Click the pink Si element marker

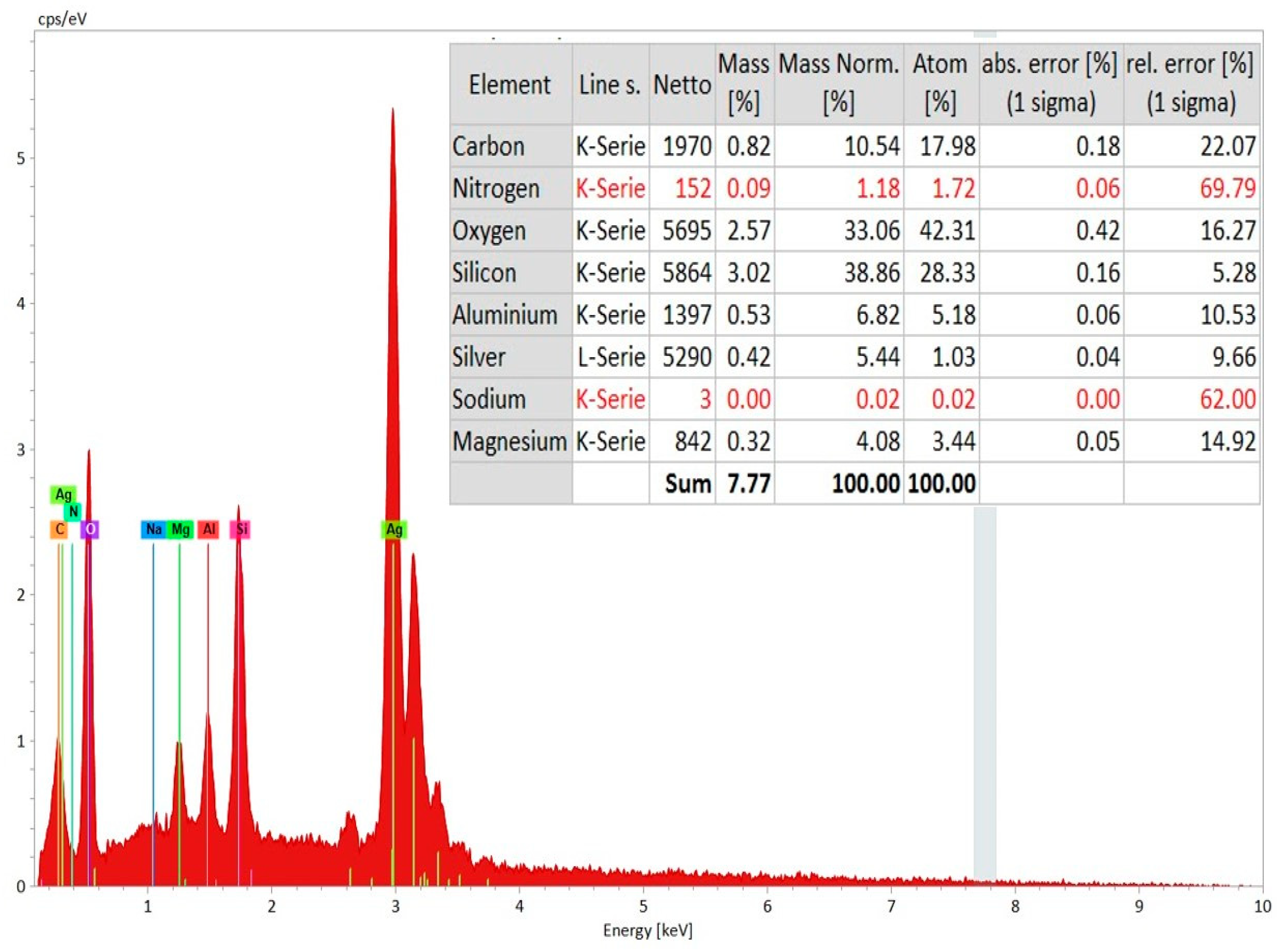240,529
